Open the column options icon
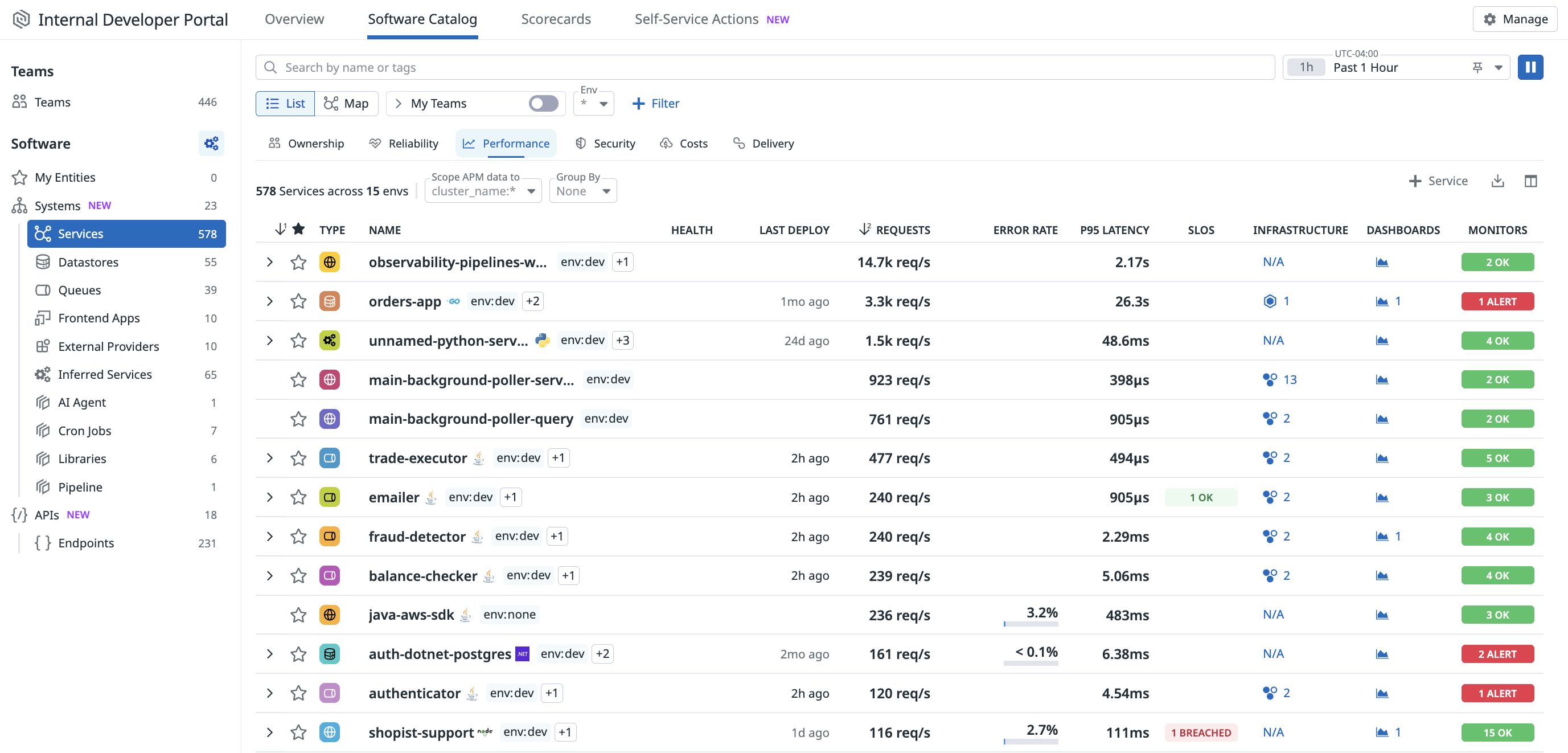 point(1530,181)
